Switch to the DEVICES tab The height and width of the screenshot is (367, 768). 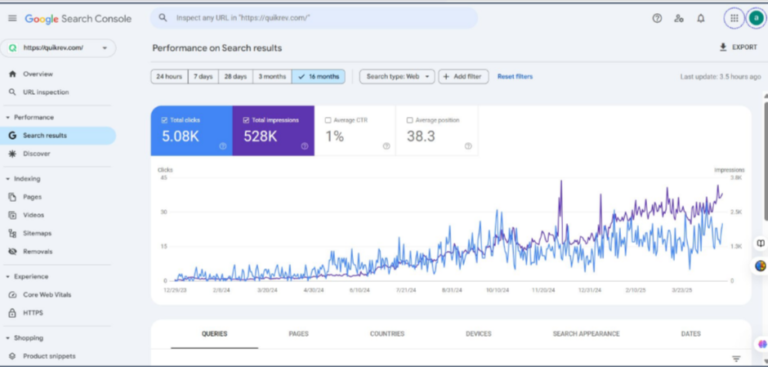pyautogui.click(x=479, y=334)
